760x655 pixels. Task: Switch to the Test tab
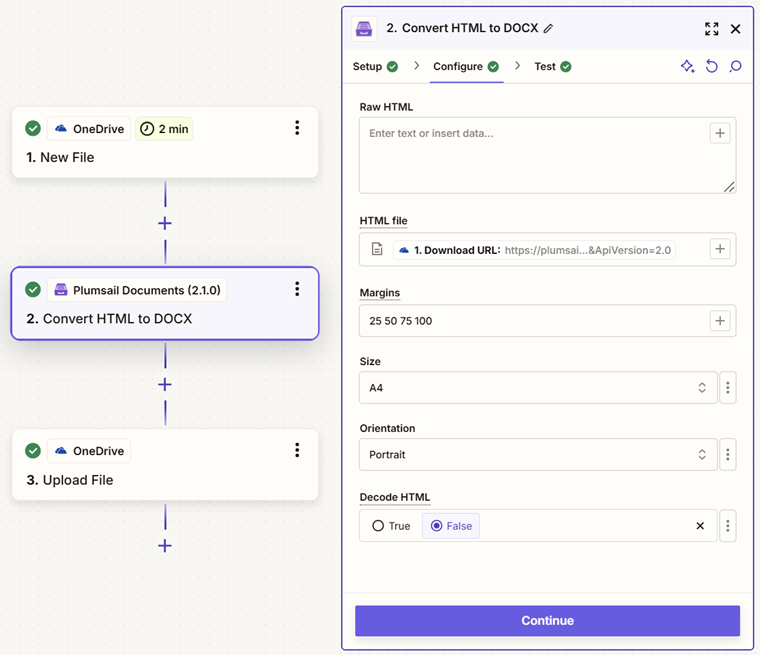(553, 66)
